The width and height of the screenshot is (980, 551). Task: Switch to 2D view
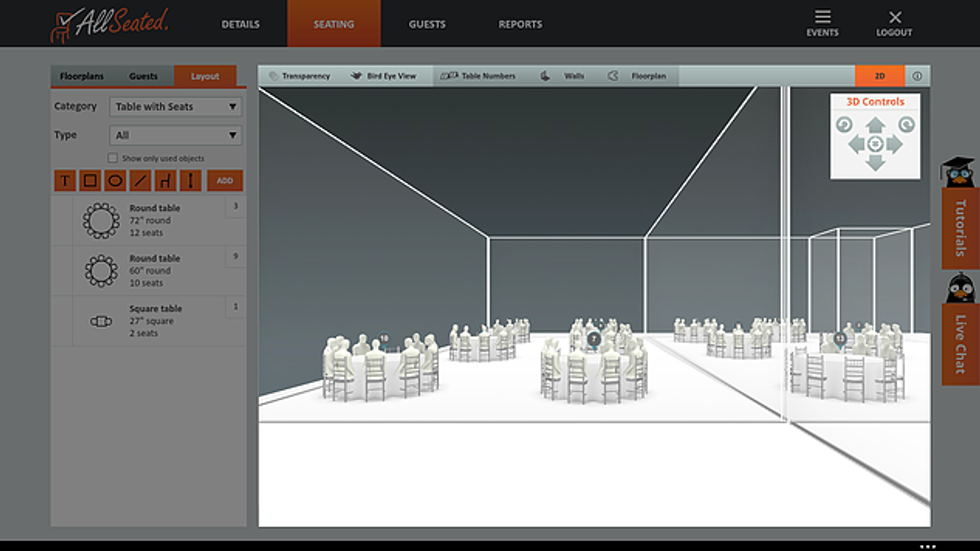[879, 76]
